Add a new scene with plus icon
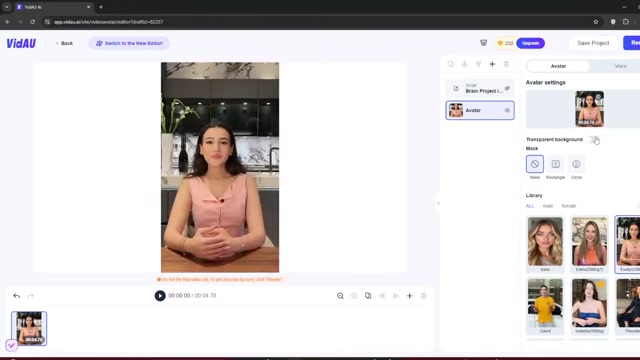The height and width of the screenshot is (360, 640). click(409, 296)
